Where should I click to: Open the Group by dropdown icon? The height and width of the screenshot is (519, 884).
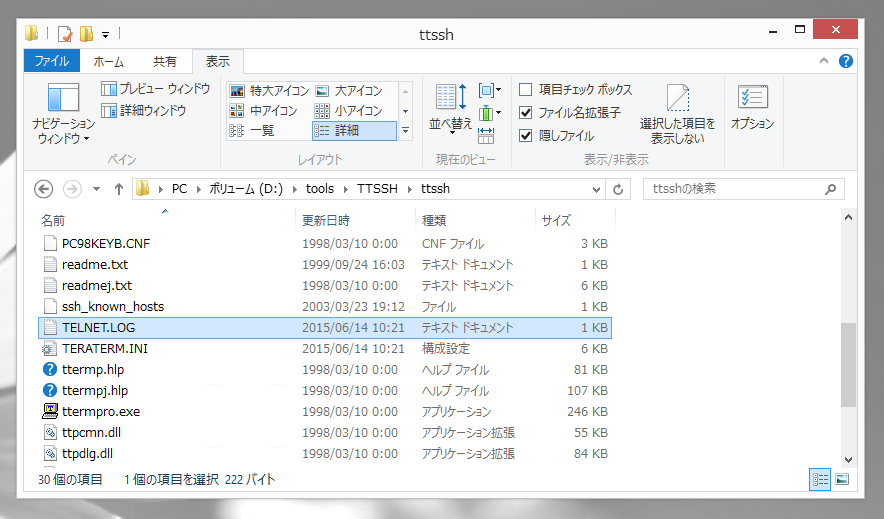coord(489,90)
